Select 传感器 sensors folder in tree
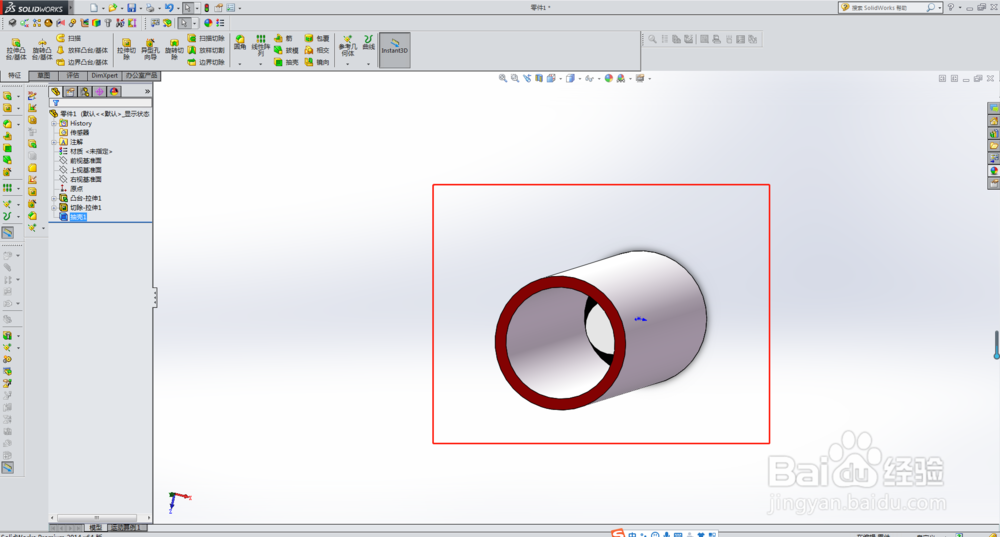 pos(75,133)
